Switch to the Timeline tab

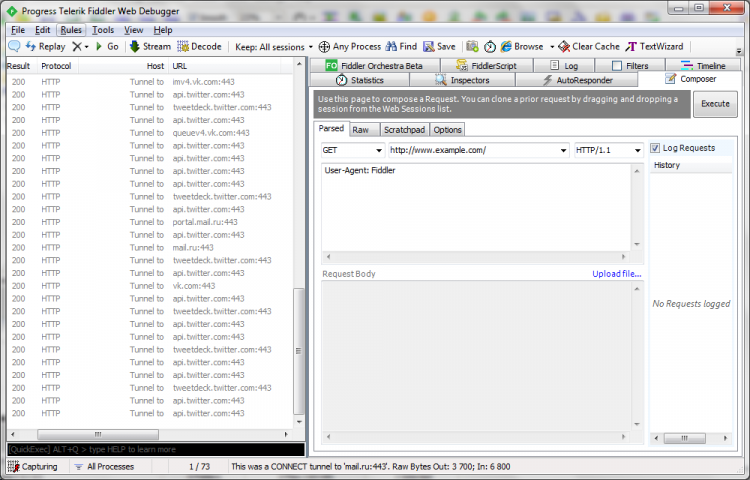coord(703,65)
